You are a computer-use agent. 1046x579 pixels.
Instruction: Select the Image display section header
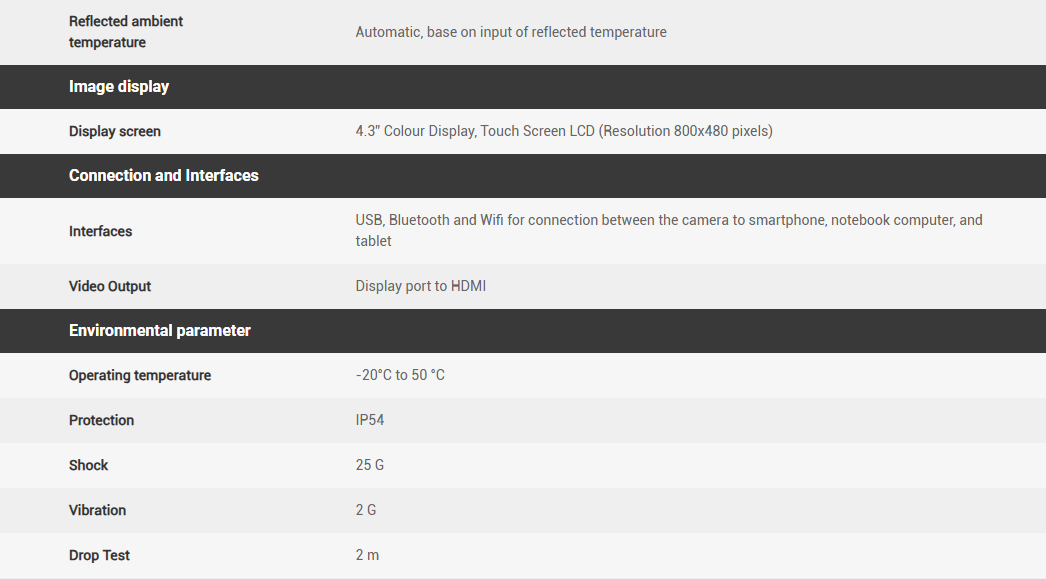pyautogui.click(x=119, y=87)
